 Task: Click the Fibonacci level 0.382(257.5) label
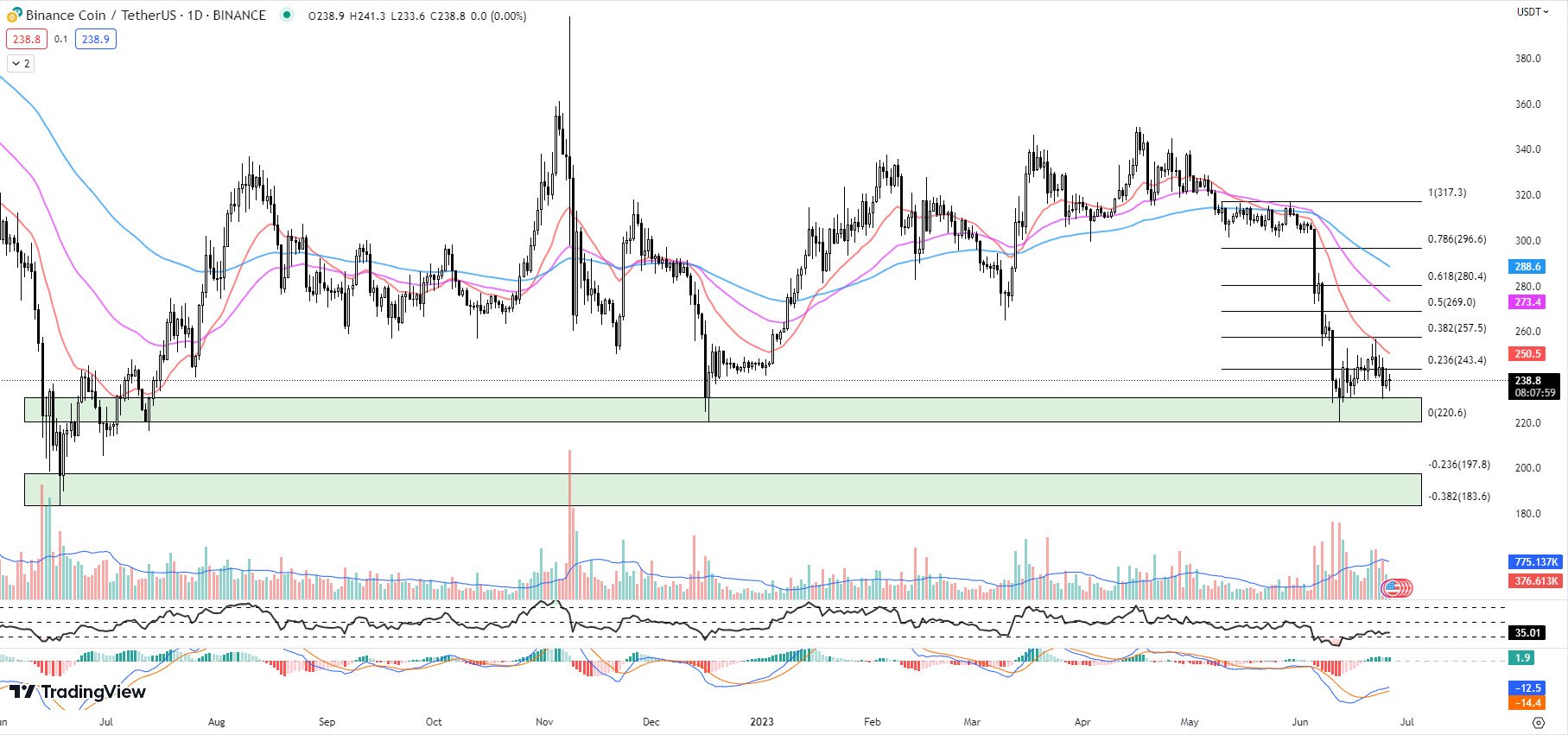pos(1457,328)
